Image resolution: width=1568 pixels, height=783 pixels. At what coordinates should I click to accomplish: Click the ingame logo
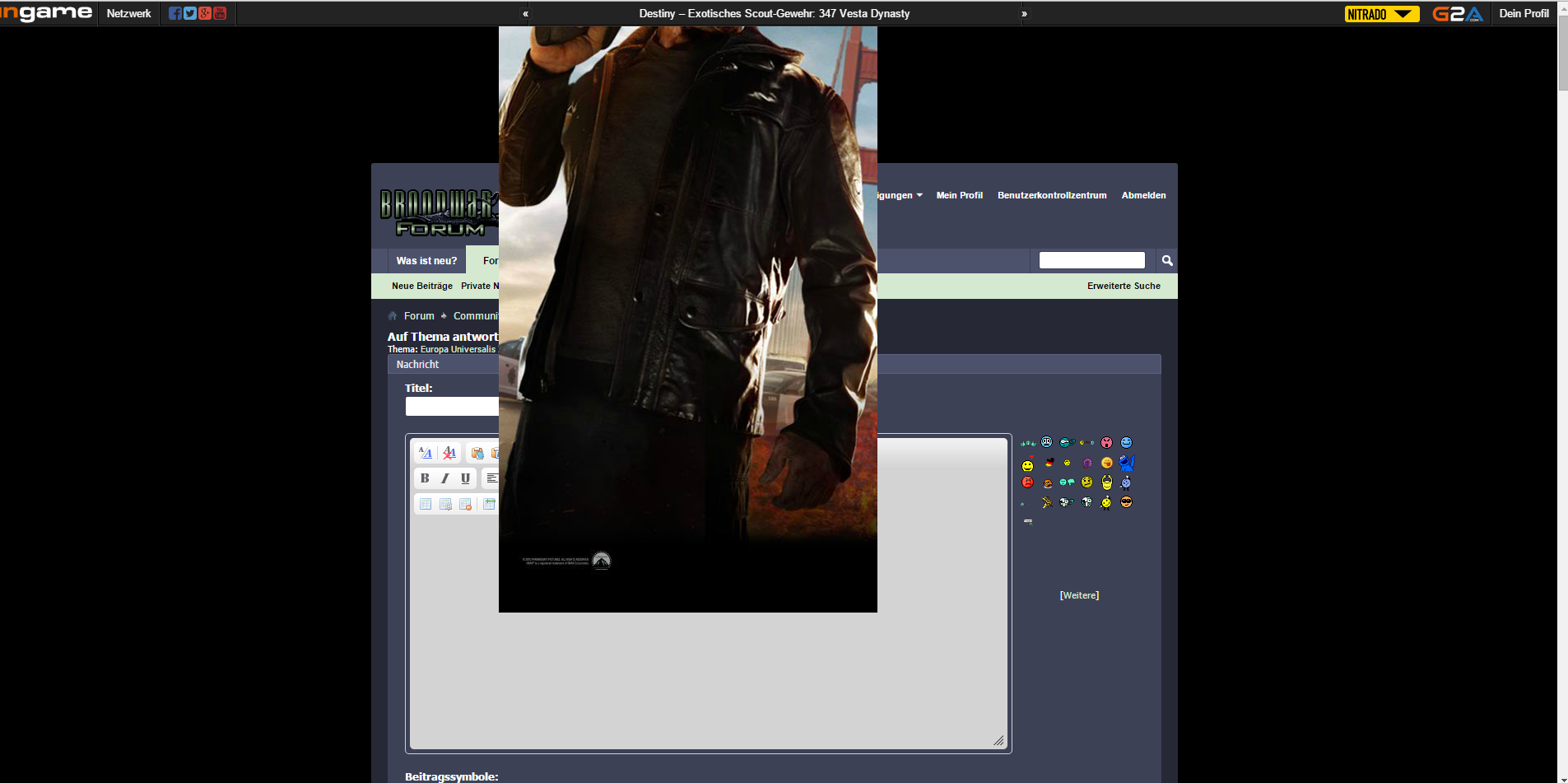(46, 13)
